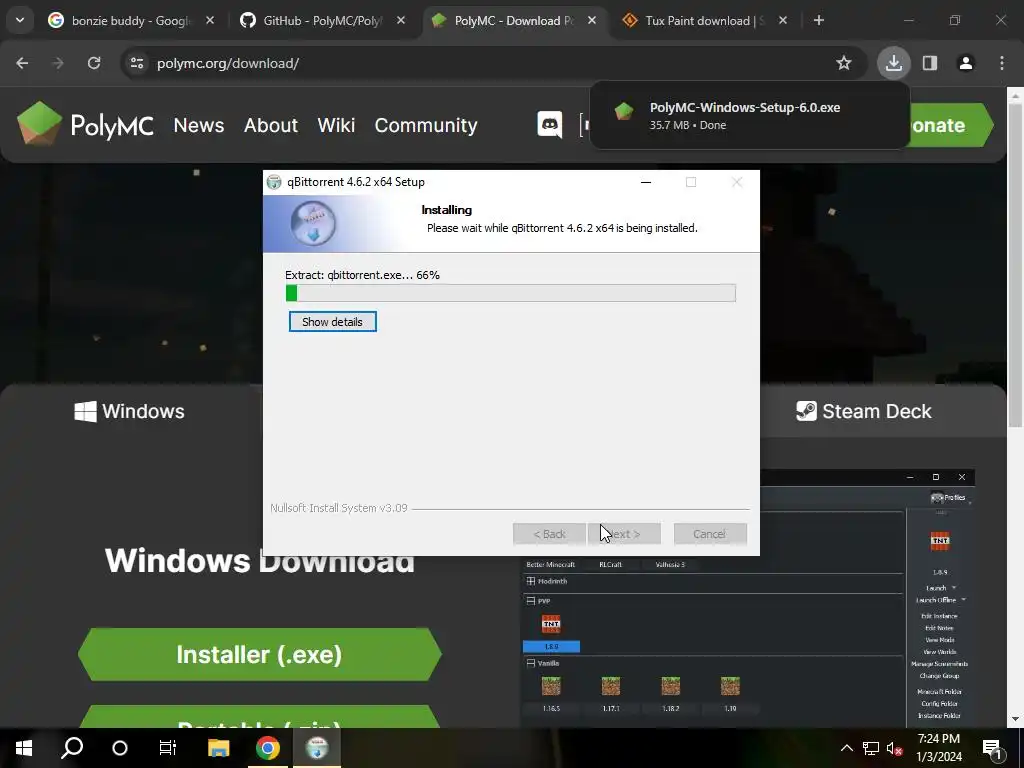Click Cancel in qBittorrent setup

[710, 534]
